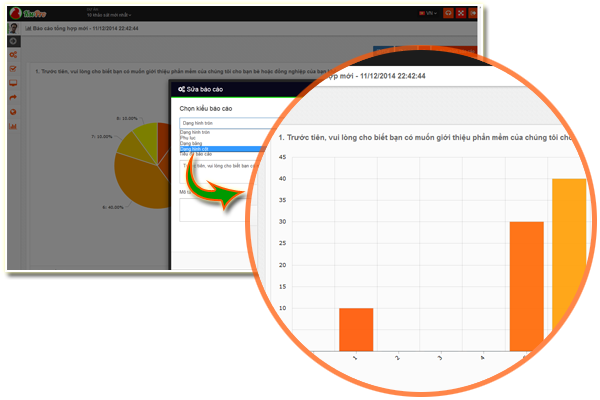Click the description textarea in dialog
The width and height of the screenshot is (600, 400).
216,210
